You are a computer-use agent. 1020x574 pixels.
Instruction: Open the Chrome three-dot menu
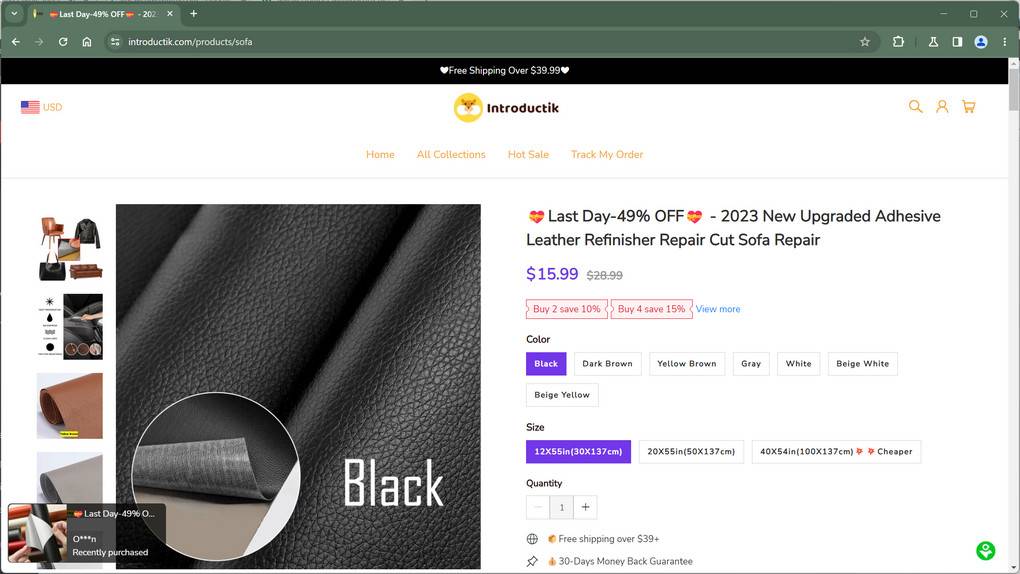click(1004, 42)
